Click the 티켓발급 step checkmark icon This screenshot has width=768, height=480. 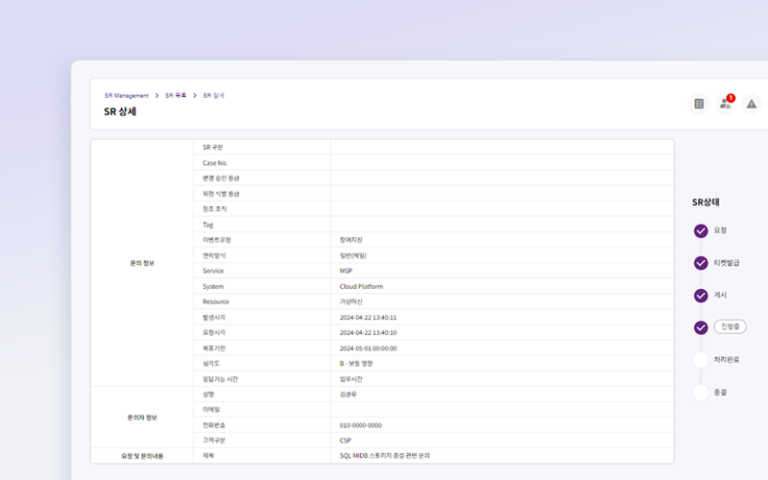(x=701, y=263)
